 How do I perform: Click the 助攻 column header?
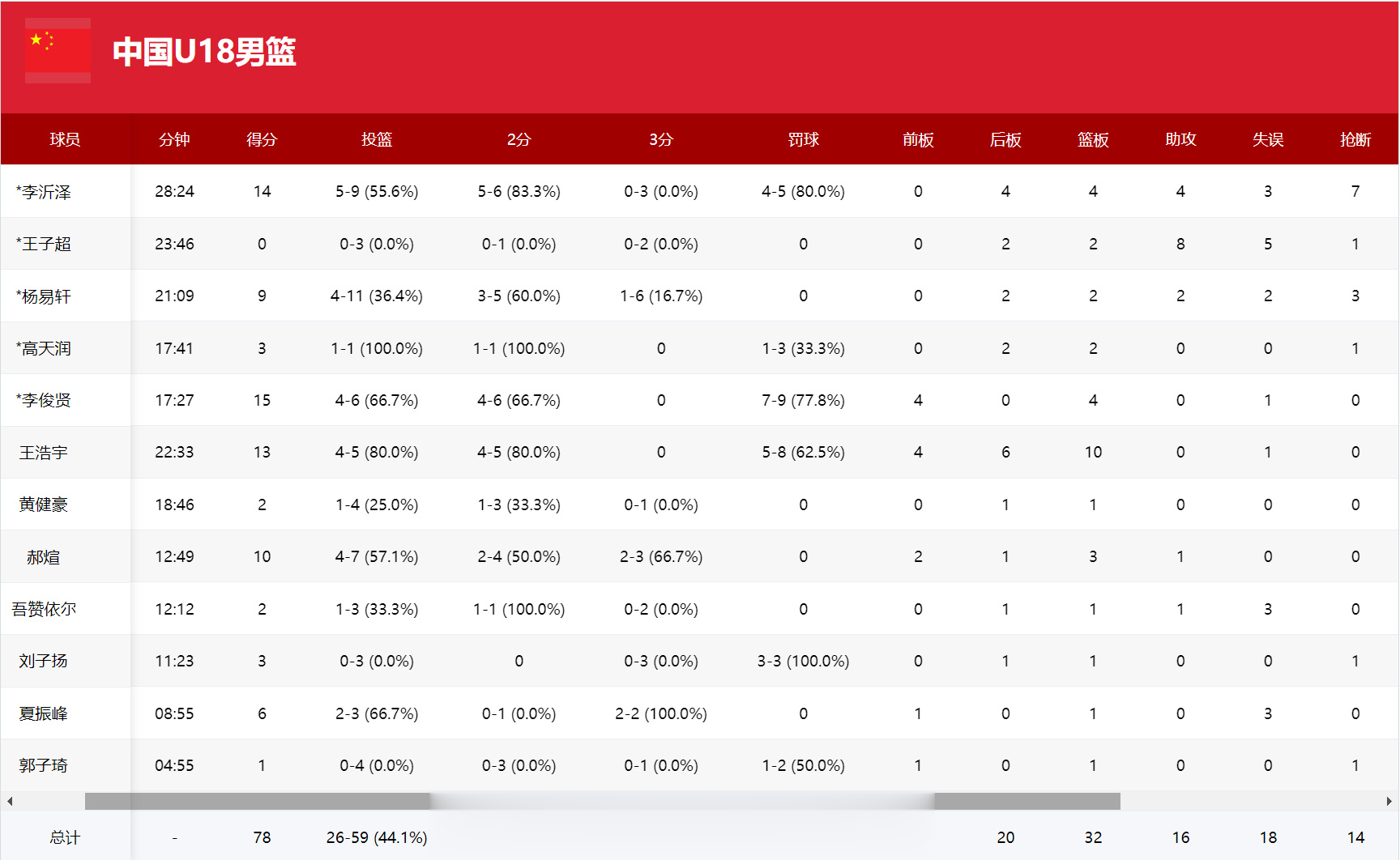tap(1180, 139)
